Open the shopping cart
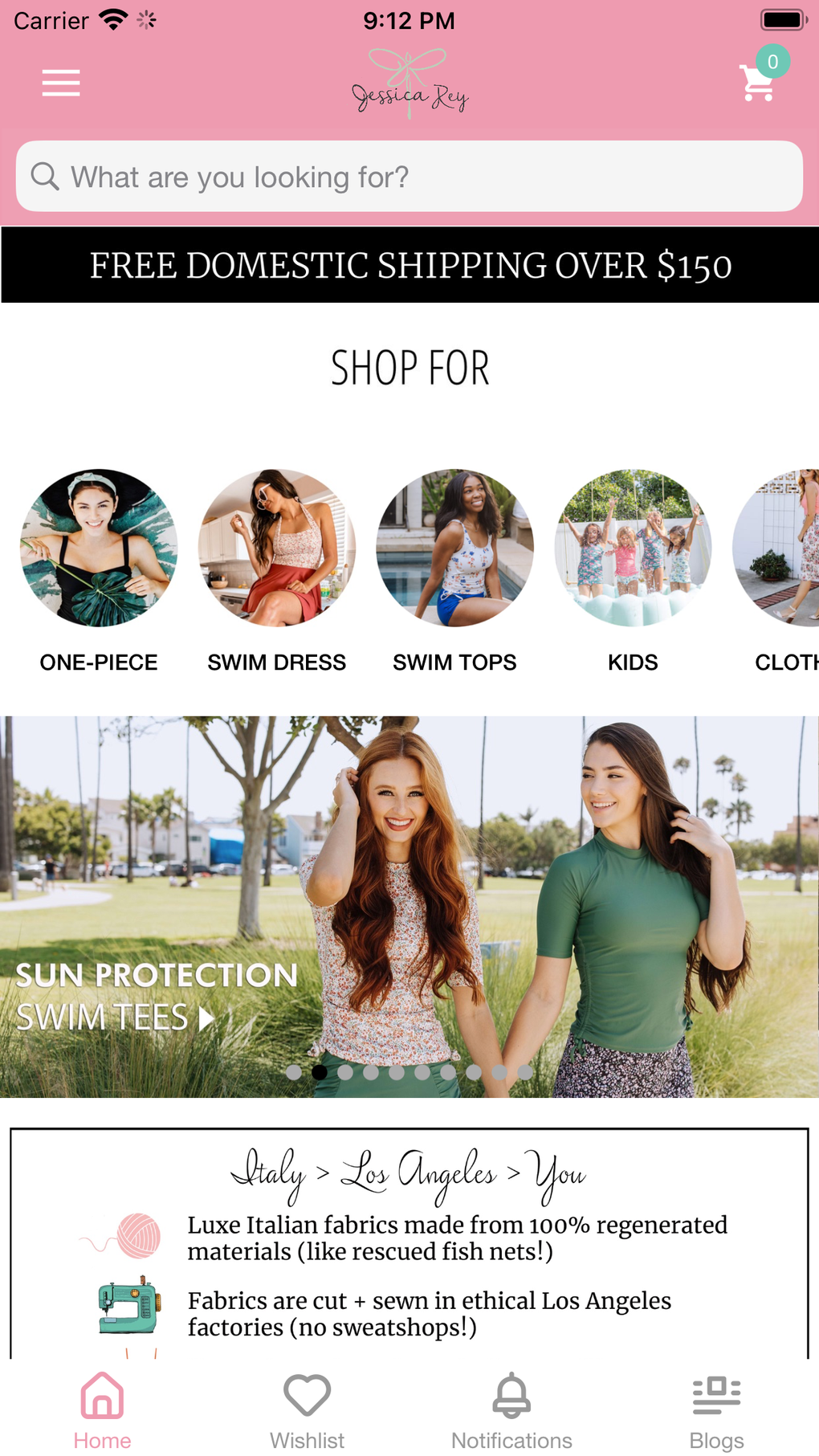The width and height of the screenshot is (819, 1456). [757, 83]
